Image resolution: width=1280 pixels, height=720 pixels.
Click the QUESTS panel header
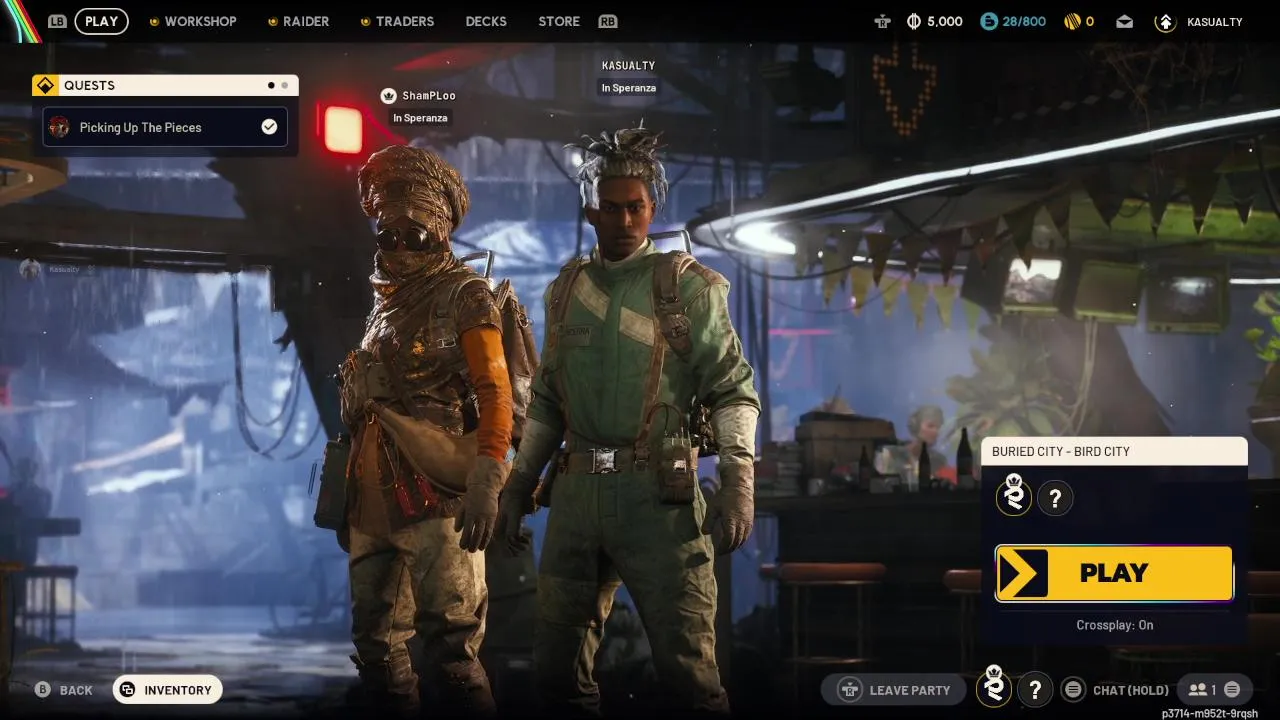point(165,86)
